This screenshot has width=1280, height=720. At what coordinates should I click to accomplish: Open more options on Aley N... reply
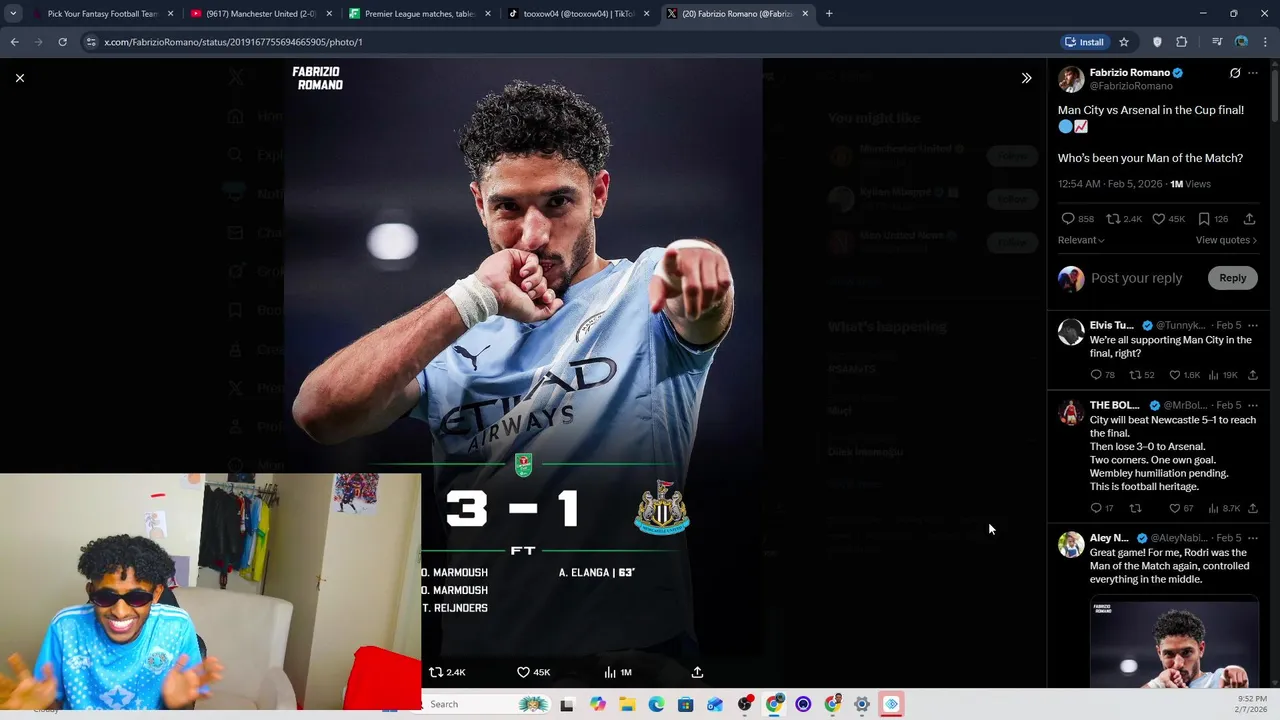(1253, 538)
